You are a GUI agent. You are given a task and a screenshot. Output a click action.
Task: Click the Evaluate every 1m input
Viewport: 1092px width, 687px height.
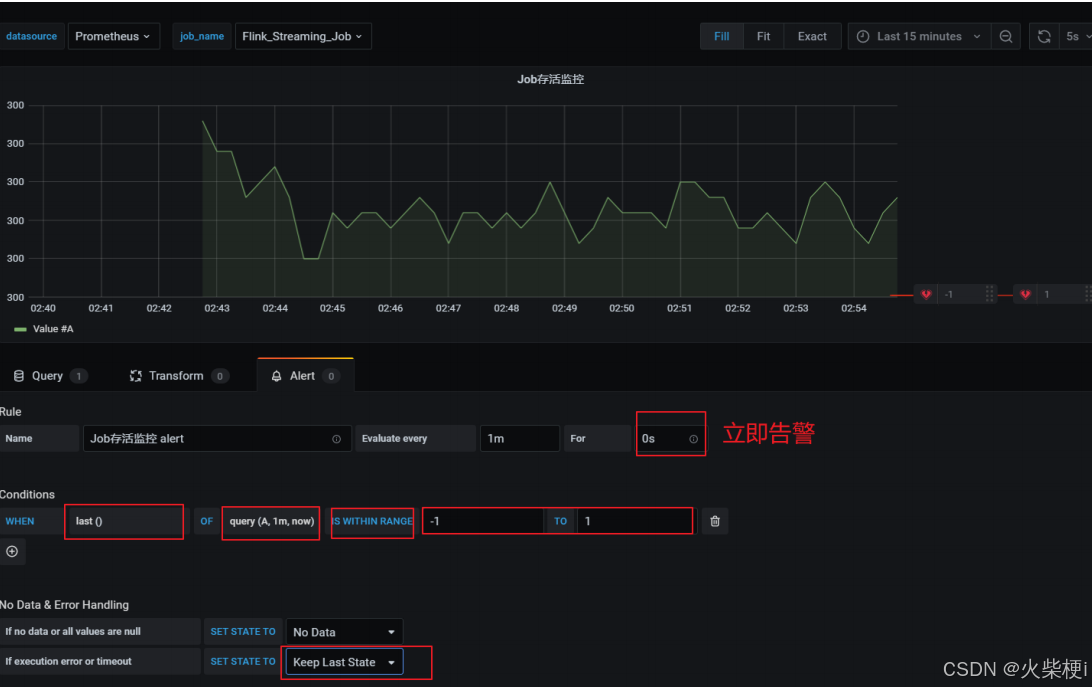(520, 439)
